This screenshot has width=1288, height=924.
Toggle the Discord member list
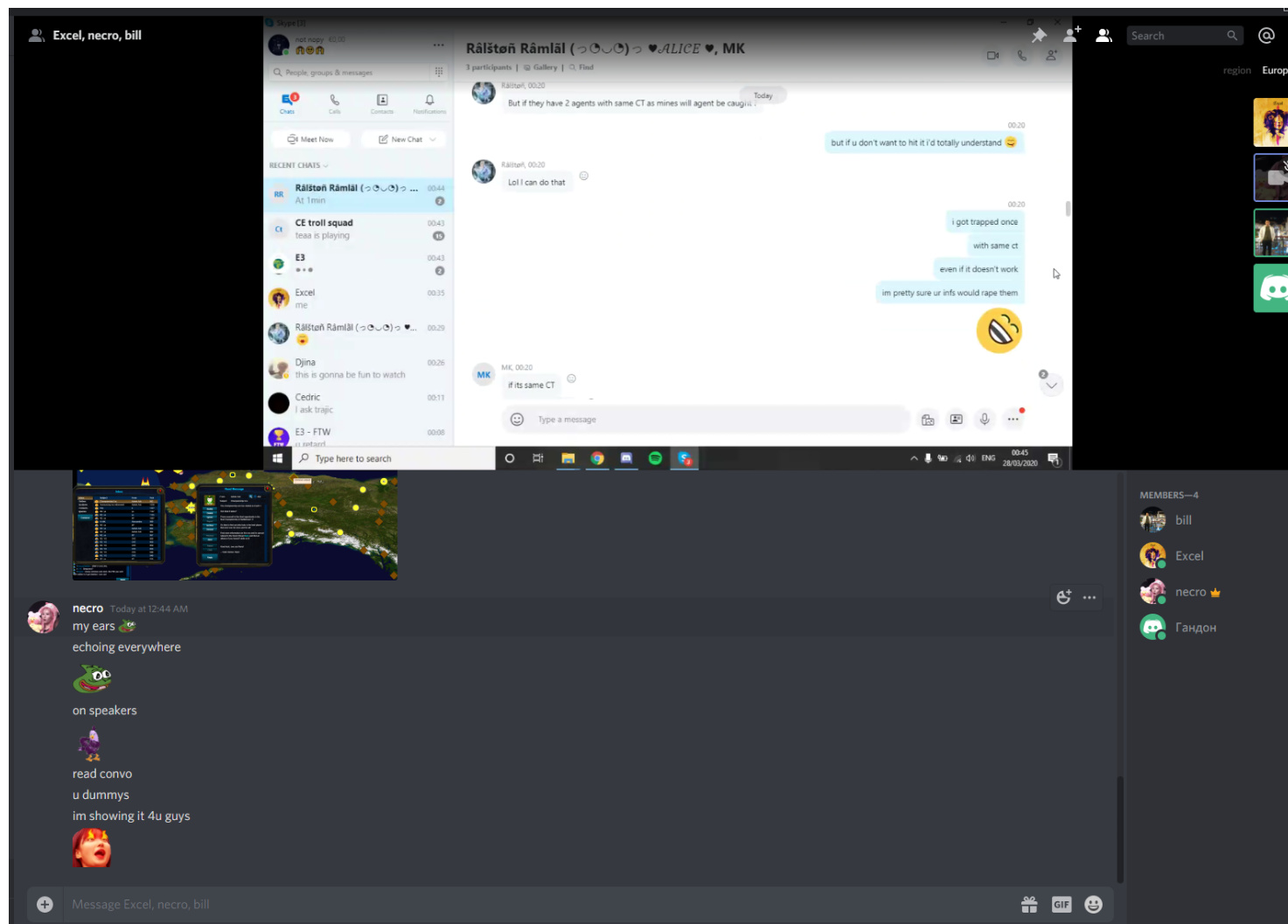pyautogui.click(x=1104, y=35)
